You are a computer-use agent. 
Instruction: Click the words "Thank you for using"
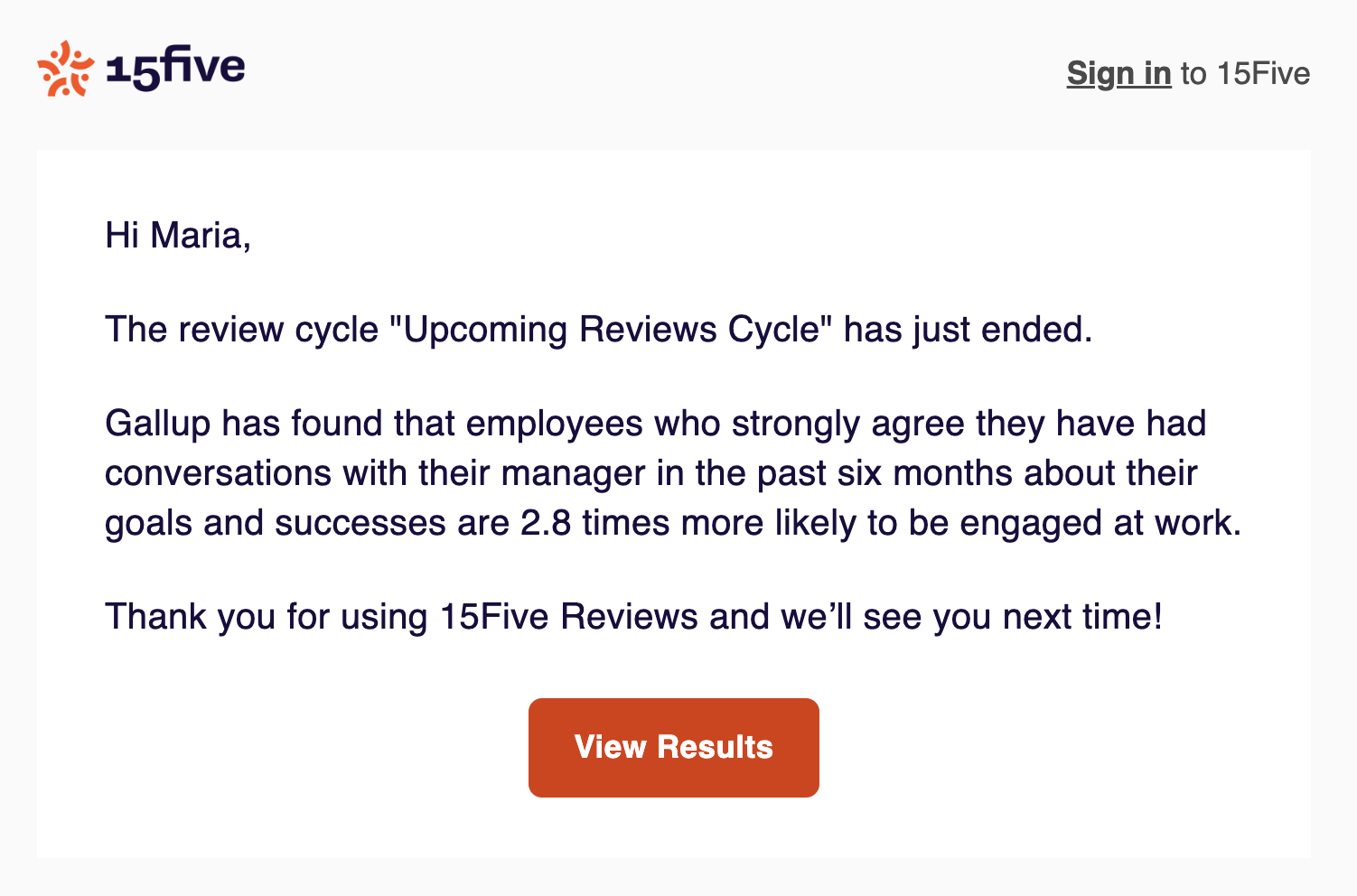[x=266, y=617]
